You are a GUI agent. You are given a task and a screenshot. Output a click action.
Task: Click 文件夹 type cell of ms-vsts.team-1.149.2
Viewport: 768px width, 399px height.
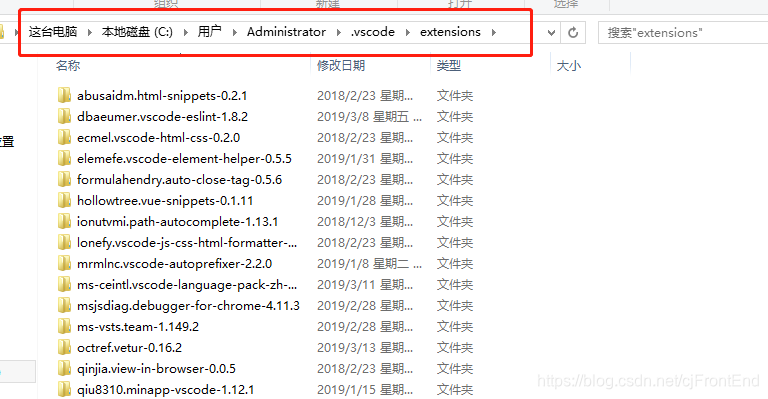click(x=455, y=327)
